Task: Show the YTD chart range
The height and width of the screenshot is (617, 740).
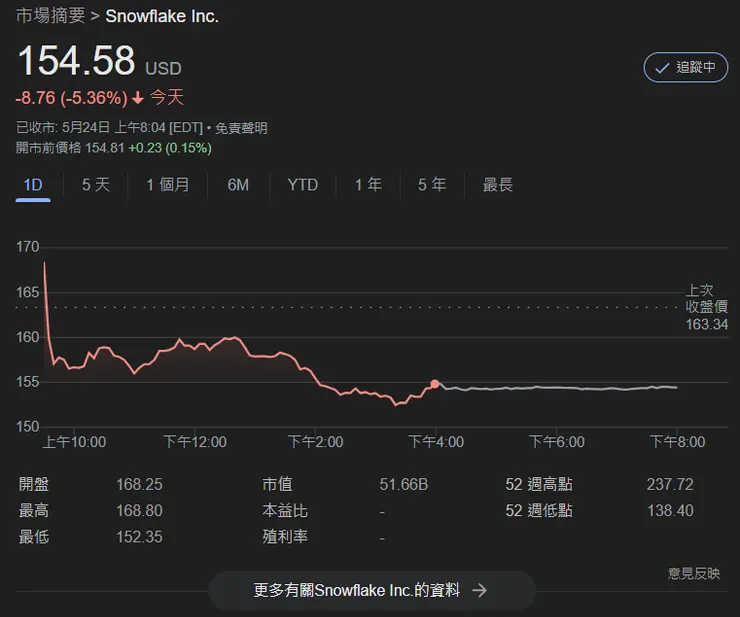Action: pos(303,185)
